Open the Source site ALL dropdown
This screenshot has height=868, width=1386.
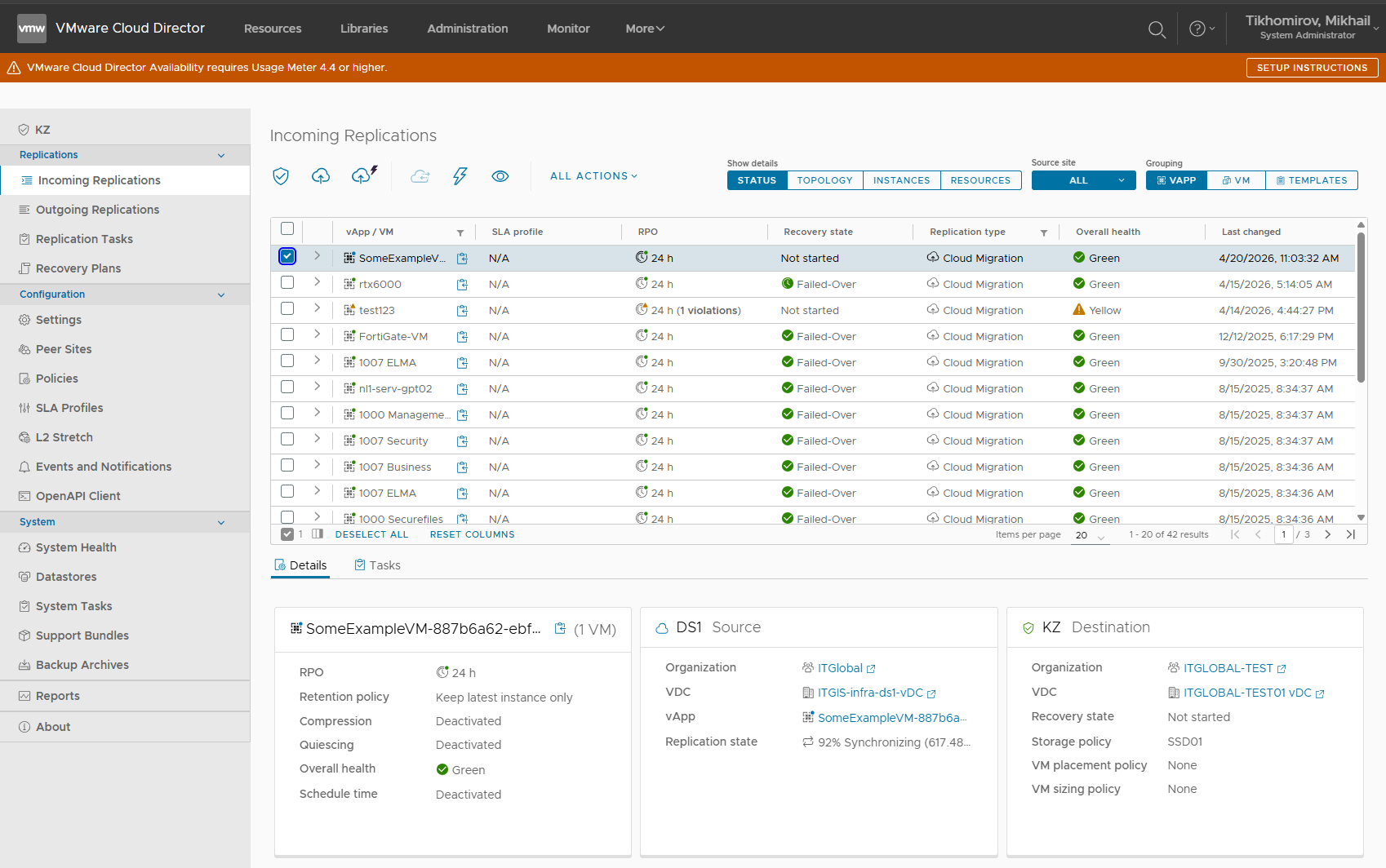click(x=1083, y=180)
